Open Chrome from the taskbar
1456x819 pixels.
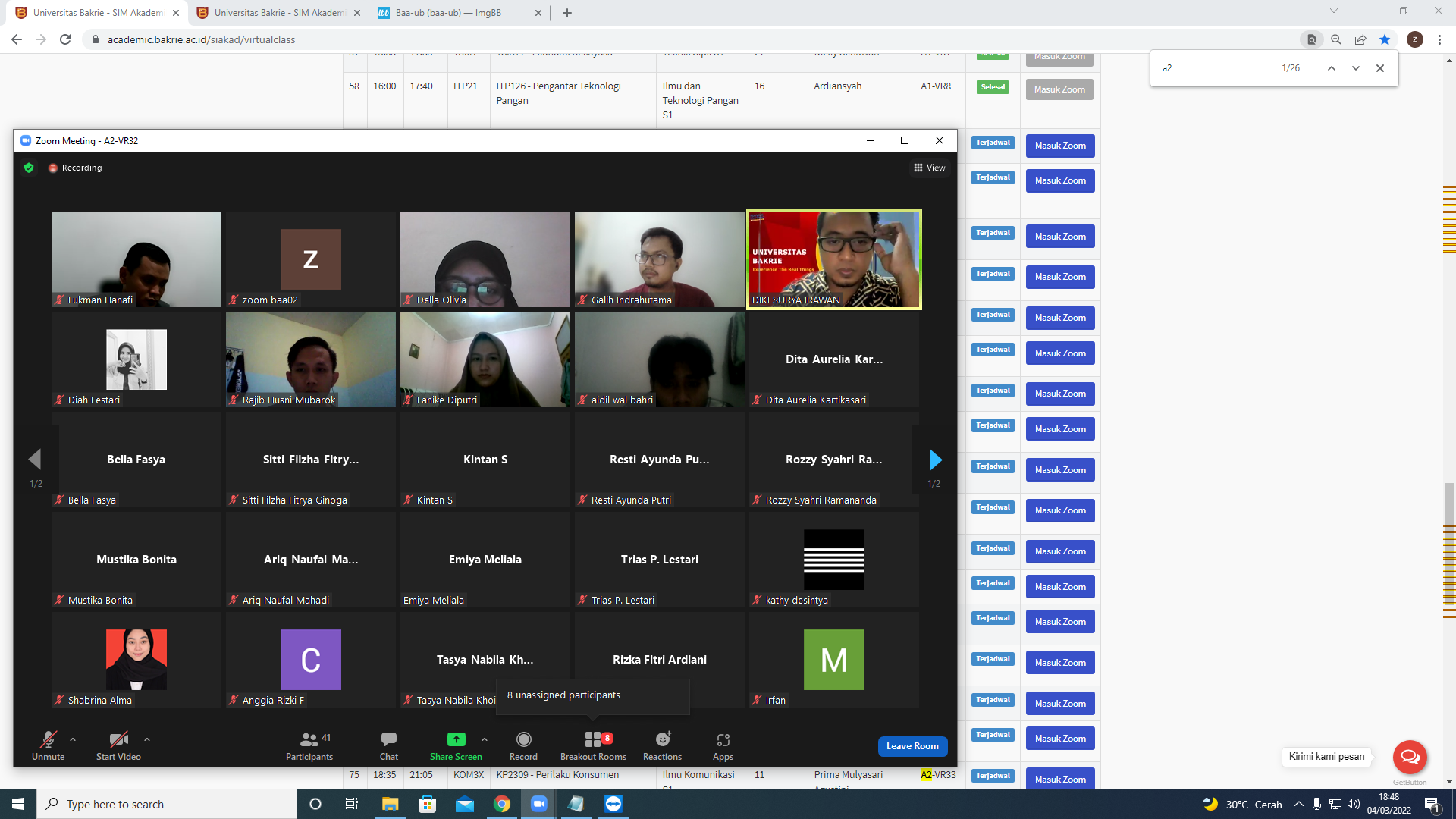[x=502, y=804]
